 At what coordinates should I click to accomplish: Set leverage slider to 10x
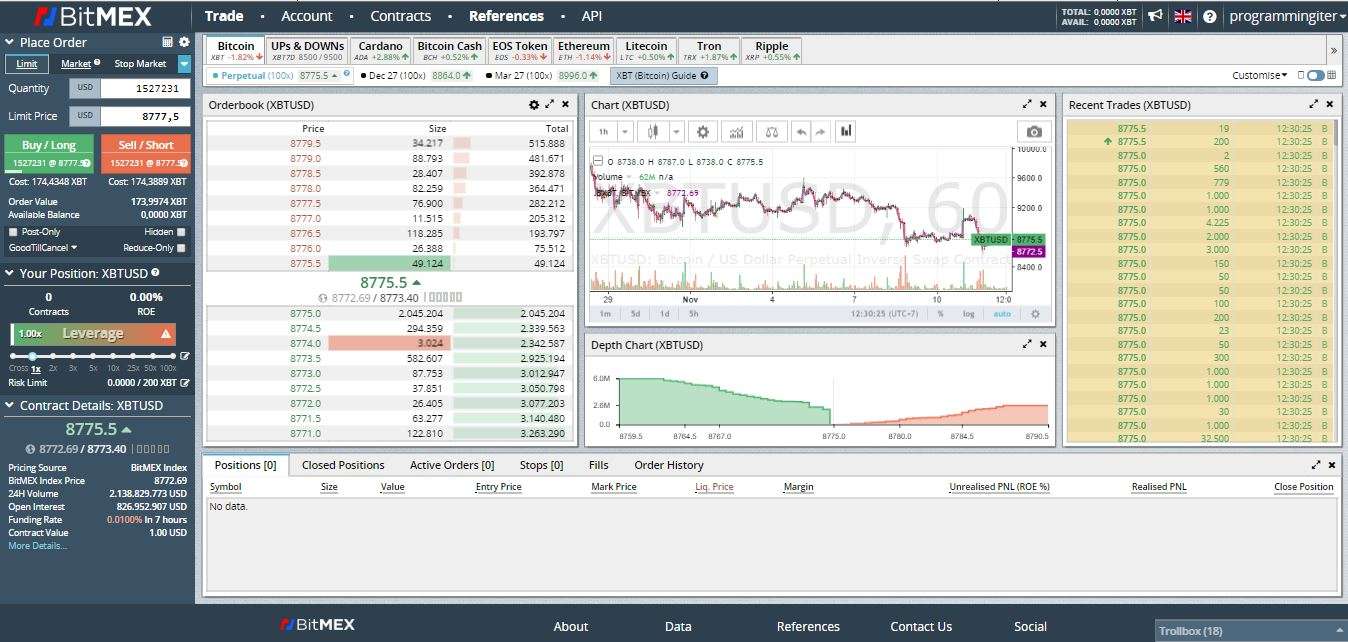coord(114,357)
